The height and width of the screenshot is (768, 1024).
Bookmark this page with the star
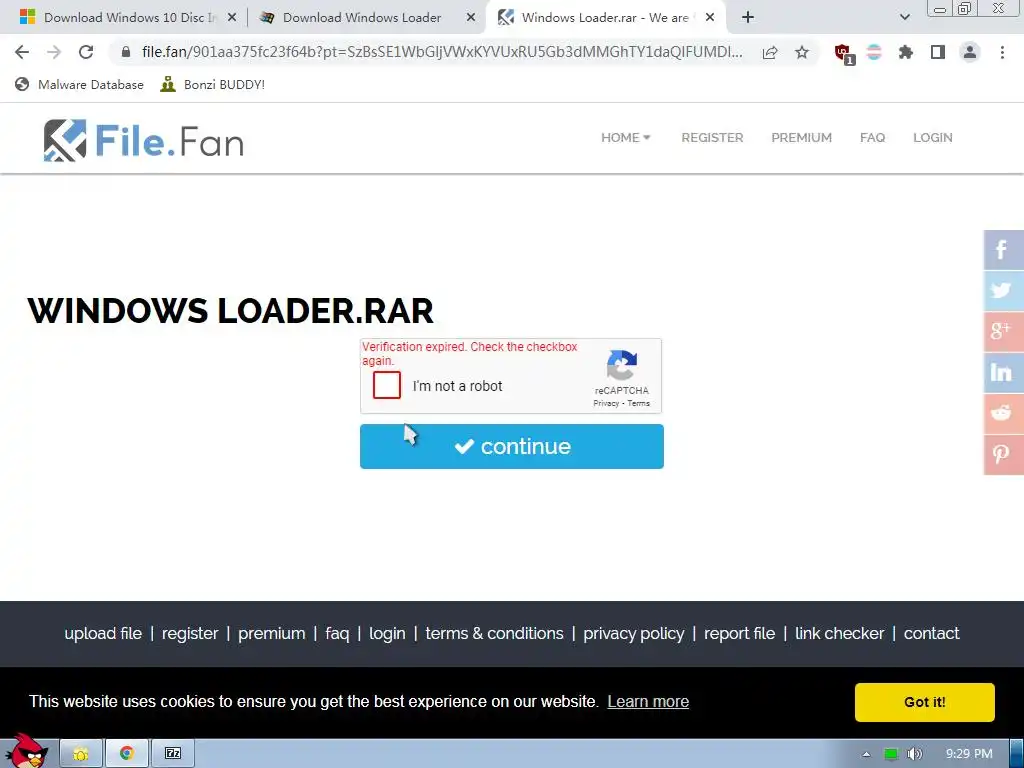(x=802, y=52)
